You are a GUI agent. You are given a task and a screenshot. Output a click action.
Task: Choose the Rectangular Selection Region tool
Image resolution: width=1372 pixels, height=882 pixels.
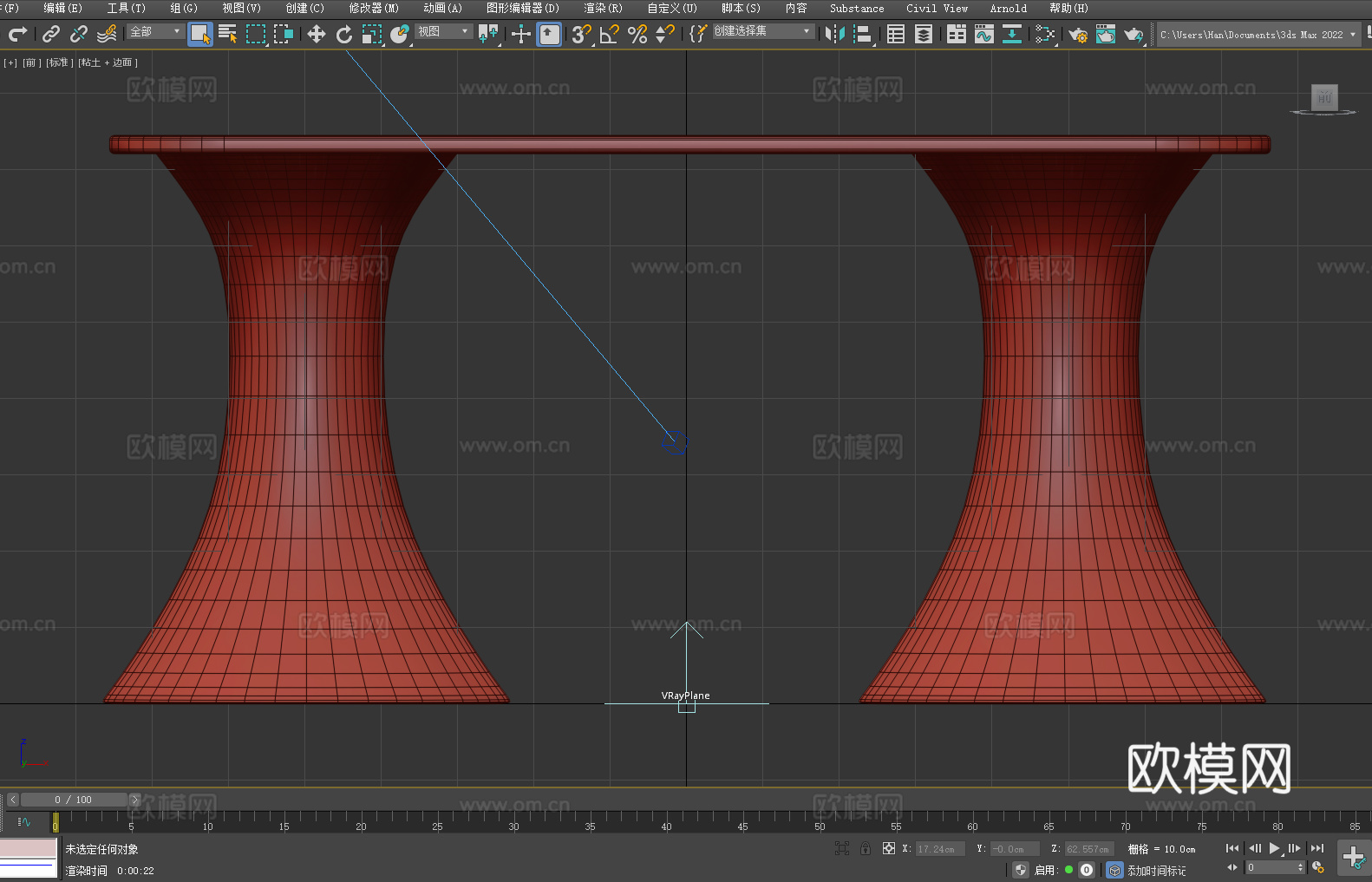pyautogui.click(x=256, y=34)
